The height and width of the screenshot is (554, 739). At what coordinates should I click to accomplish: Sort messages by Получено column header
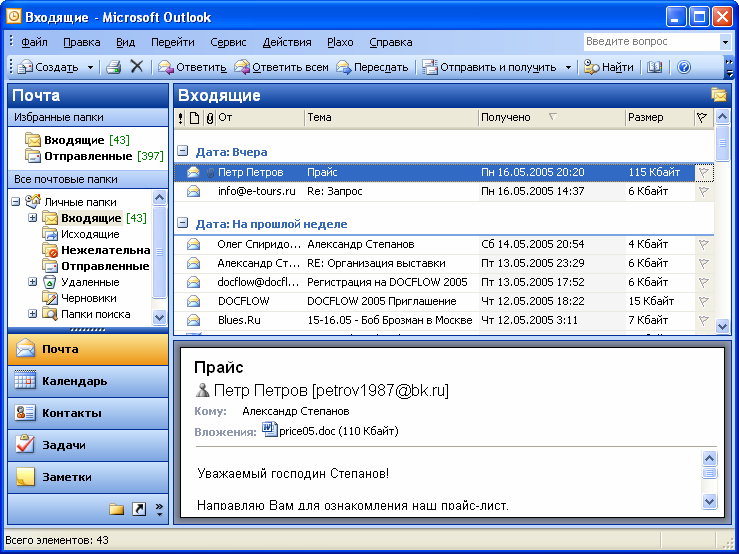[x=551, y=118]
